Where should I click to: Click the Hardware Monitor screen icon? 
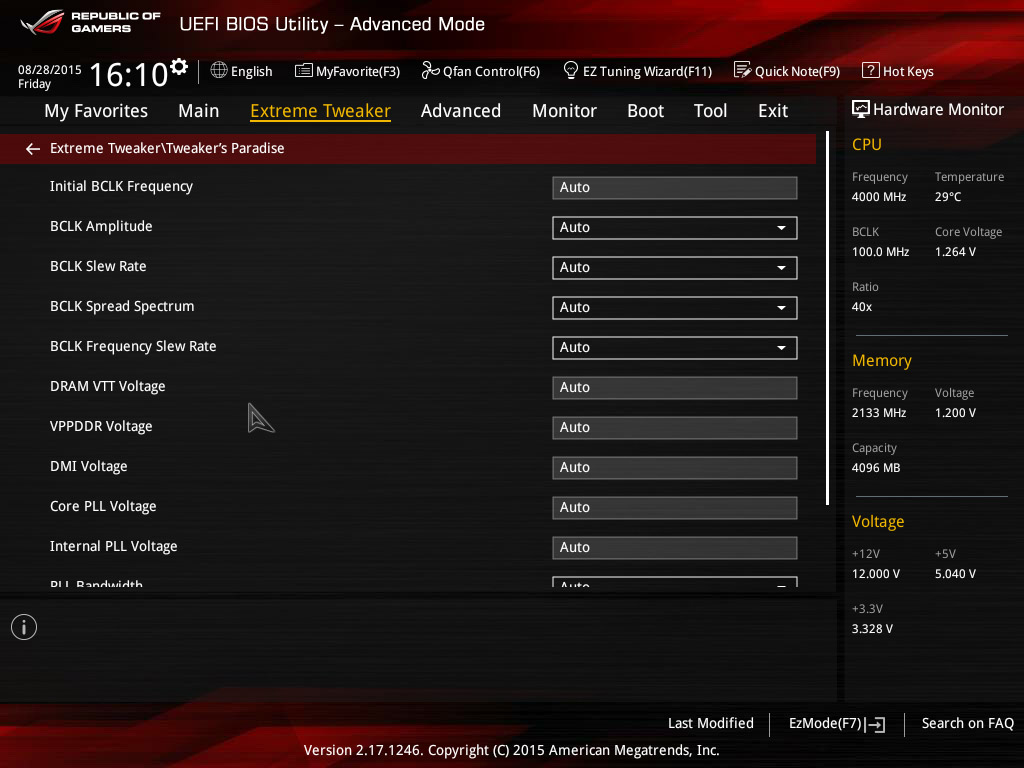point(861,109)
